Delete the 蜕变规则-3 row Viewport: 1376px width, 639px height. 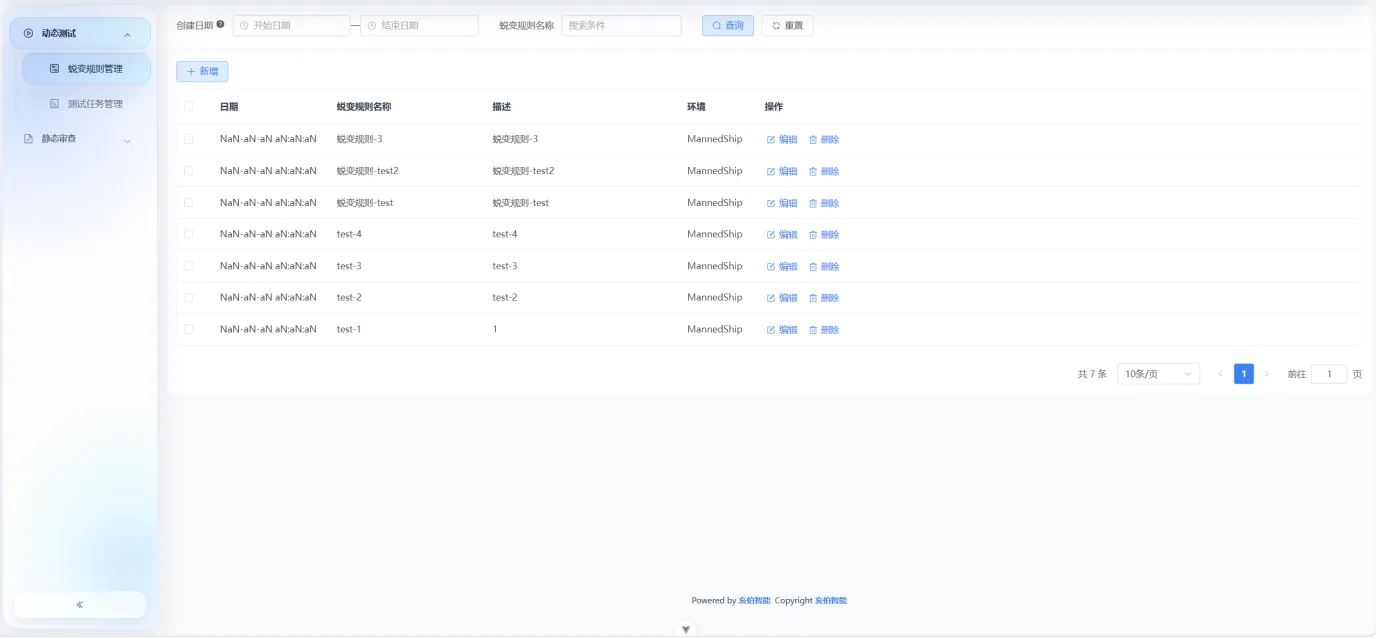824,140
